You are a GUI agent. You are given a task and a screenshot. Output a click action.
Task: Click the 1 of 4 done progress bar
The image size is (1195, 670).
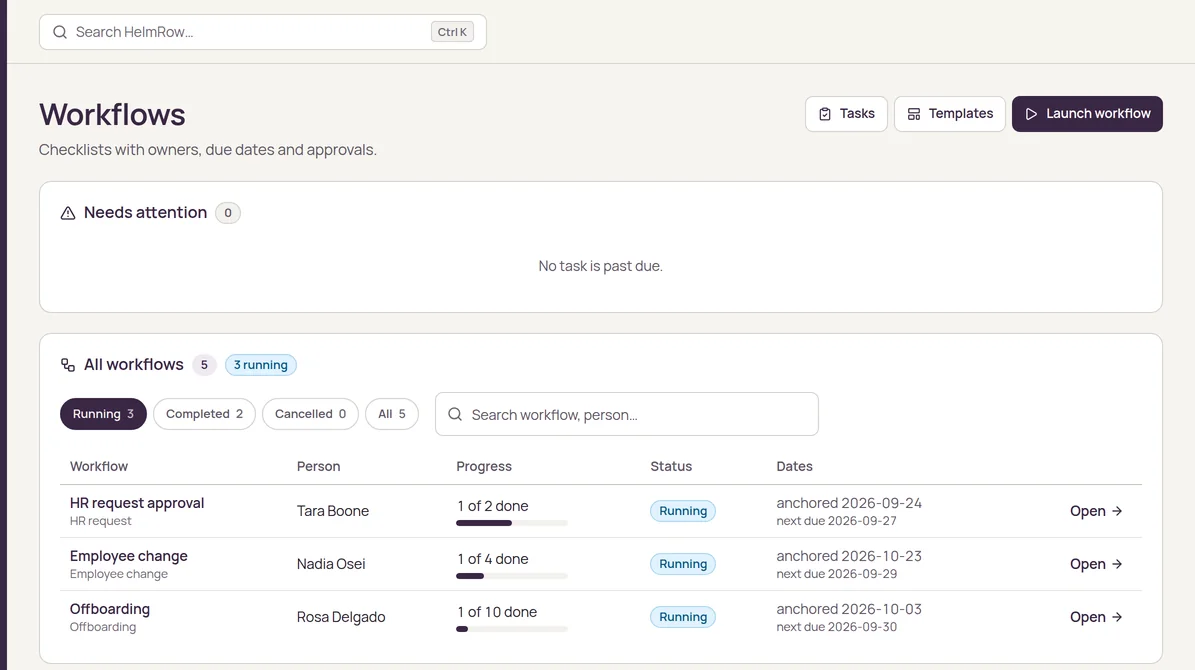tap(511, 576)
